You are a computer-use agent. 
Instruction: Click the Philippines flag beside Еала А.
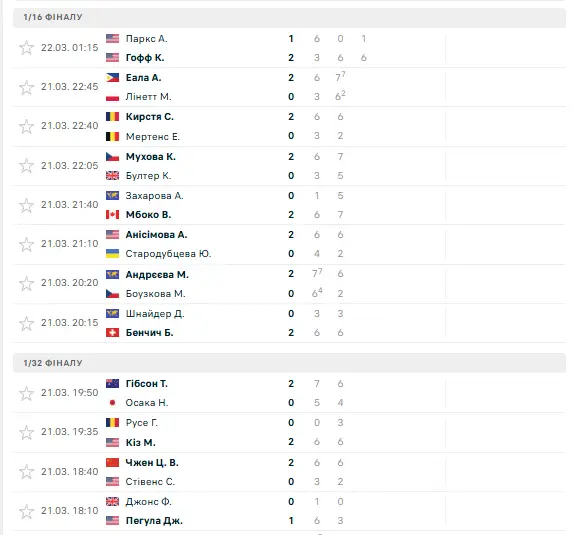pyautogui.click(x=112, y=78)
